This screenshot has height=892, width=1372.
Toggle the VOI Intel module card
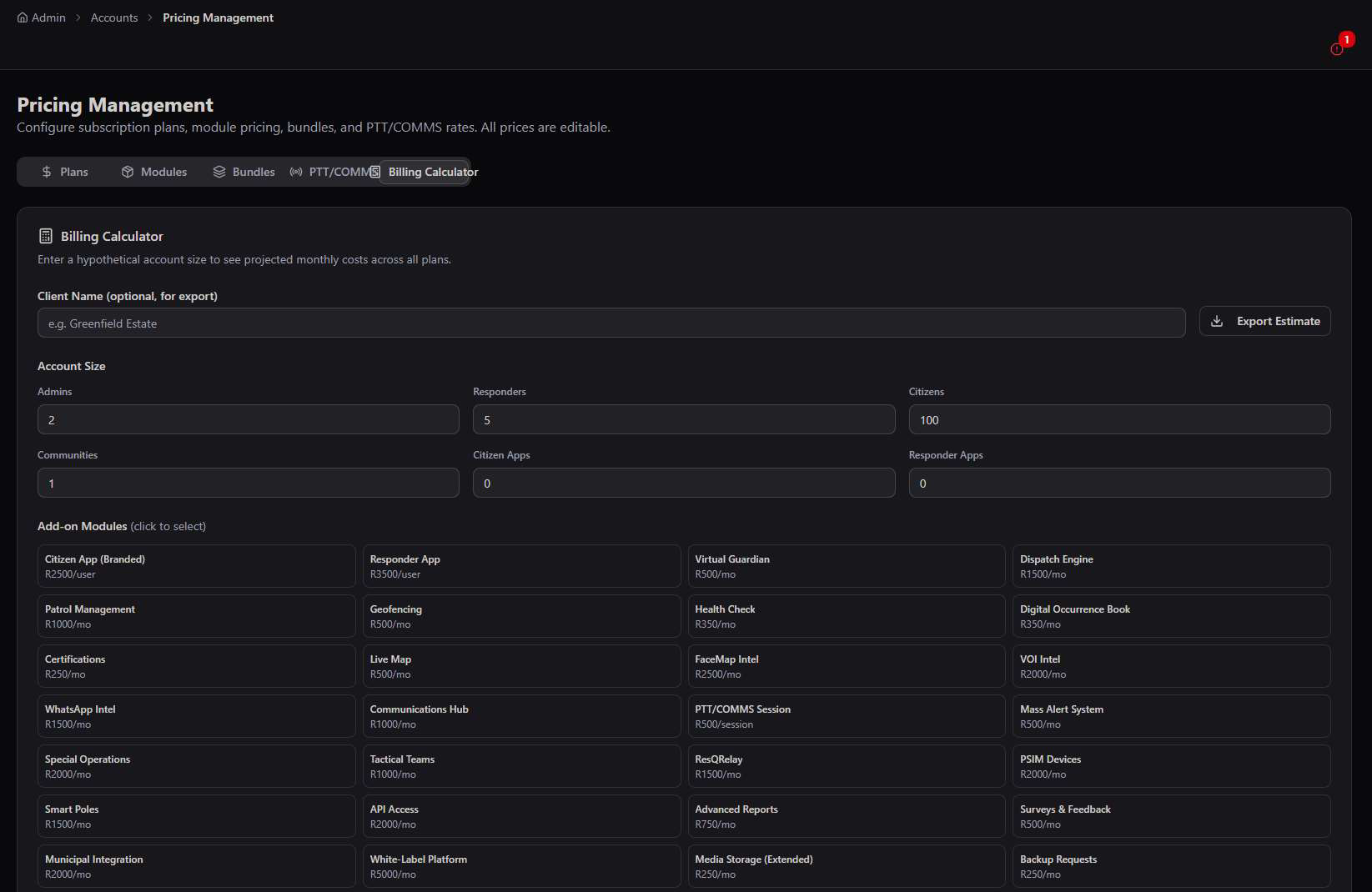tap(1172, 666)
